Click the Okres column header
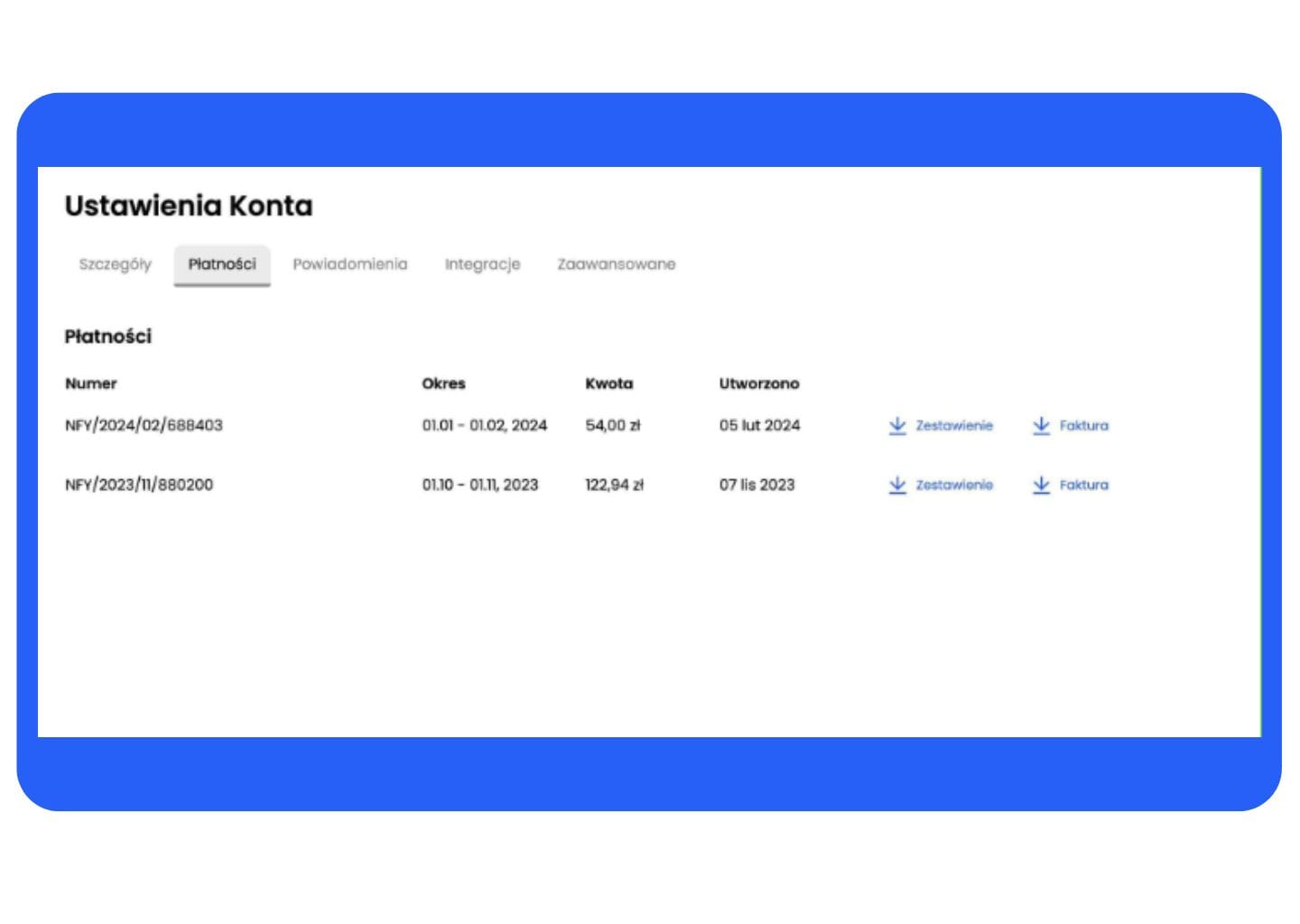This screenshot has height=924, width=1300. [x=443, y=383]
